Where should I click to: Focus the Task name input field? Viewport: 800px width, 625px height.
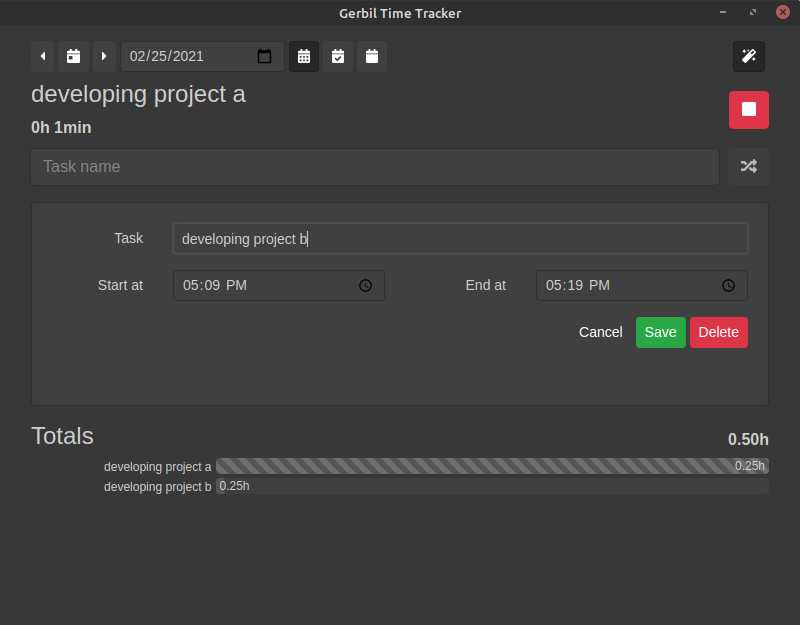tap(375, 167)
